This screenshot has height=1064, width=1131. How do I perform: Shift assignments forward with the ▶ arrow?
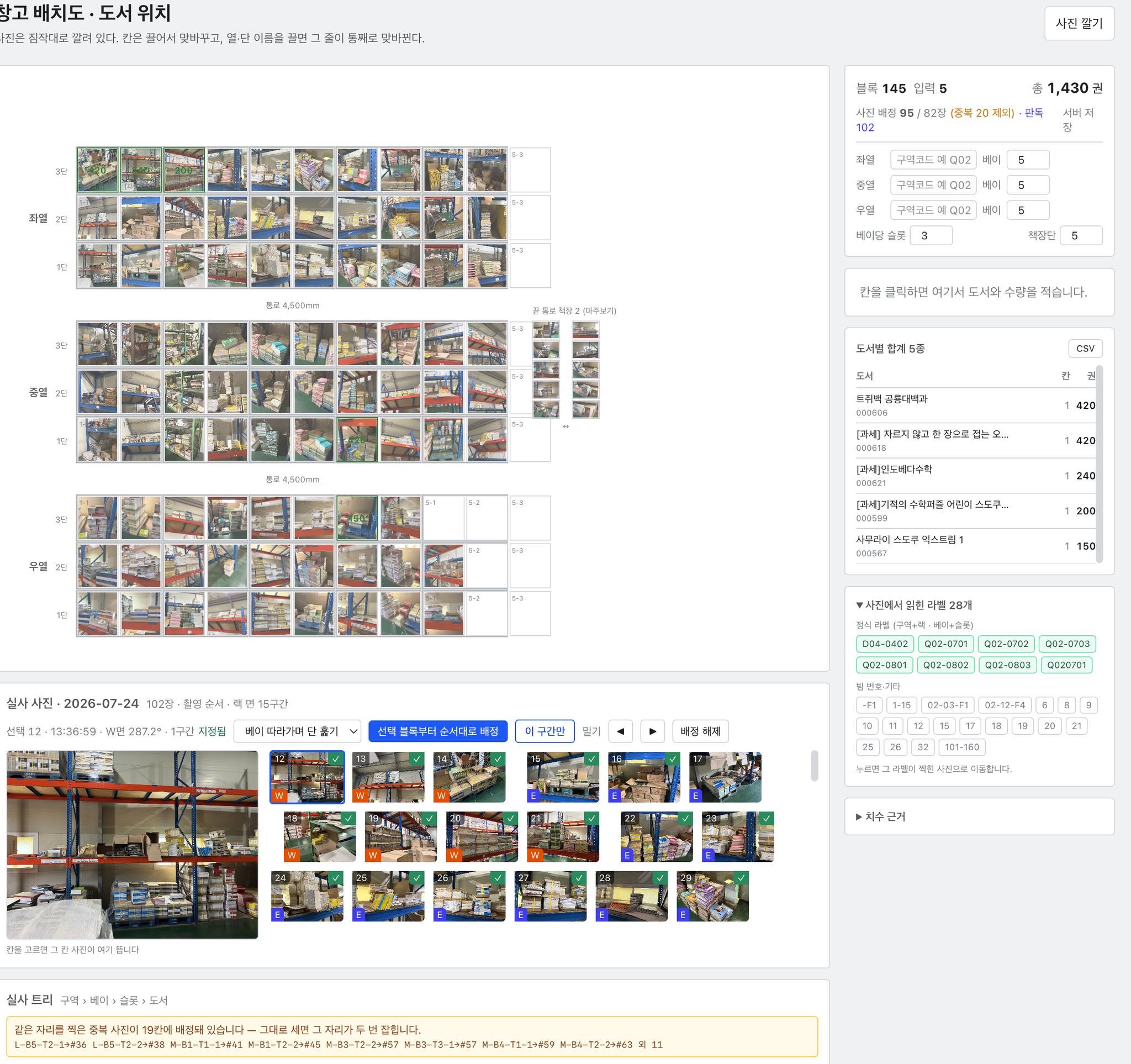pos(653,731)
